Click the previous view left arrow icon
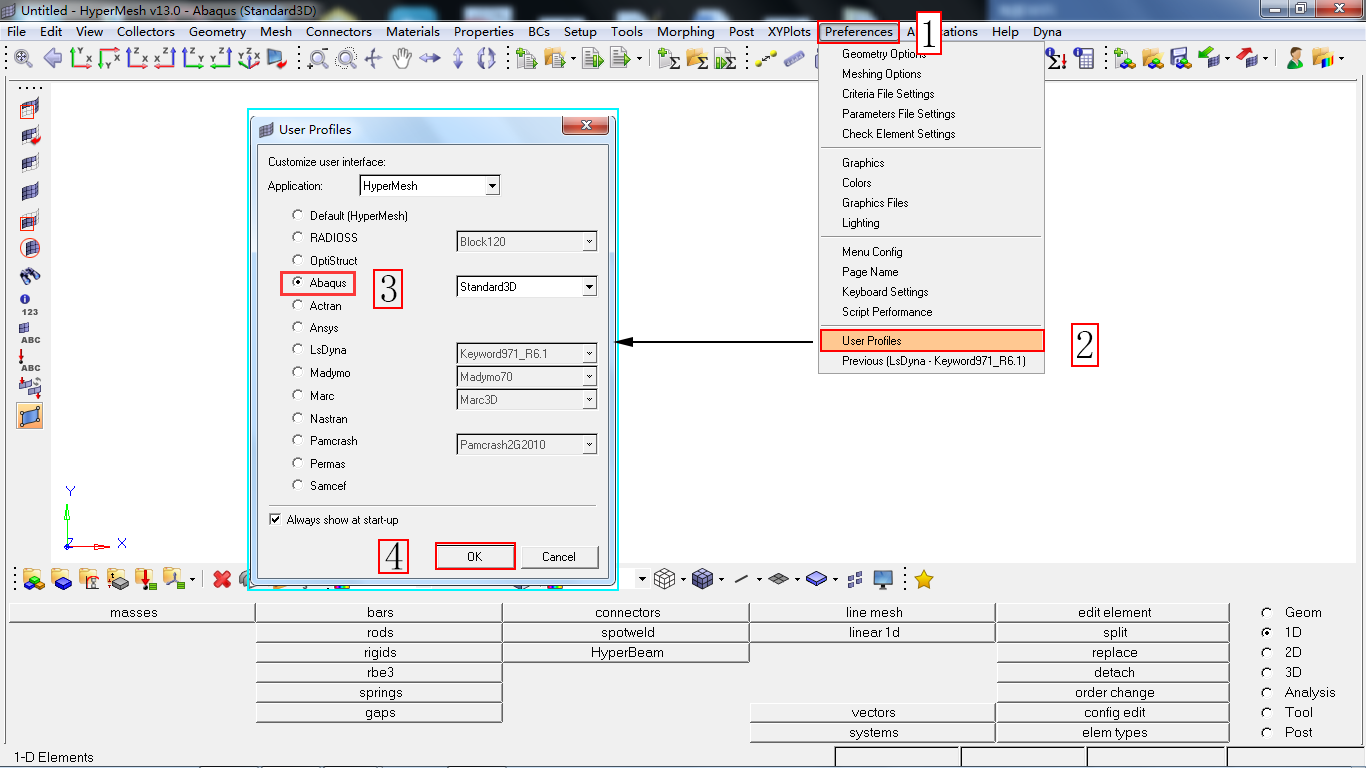1366x768 pixels. (x=52, y=59)
